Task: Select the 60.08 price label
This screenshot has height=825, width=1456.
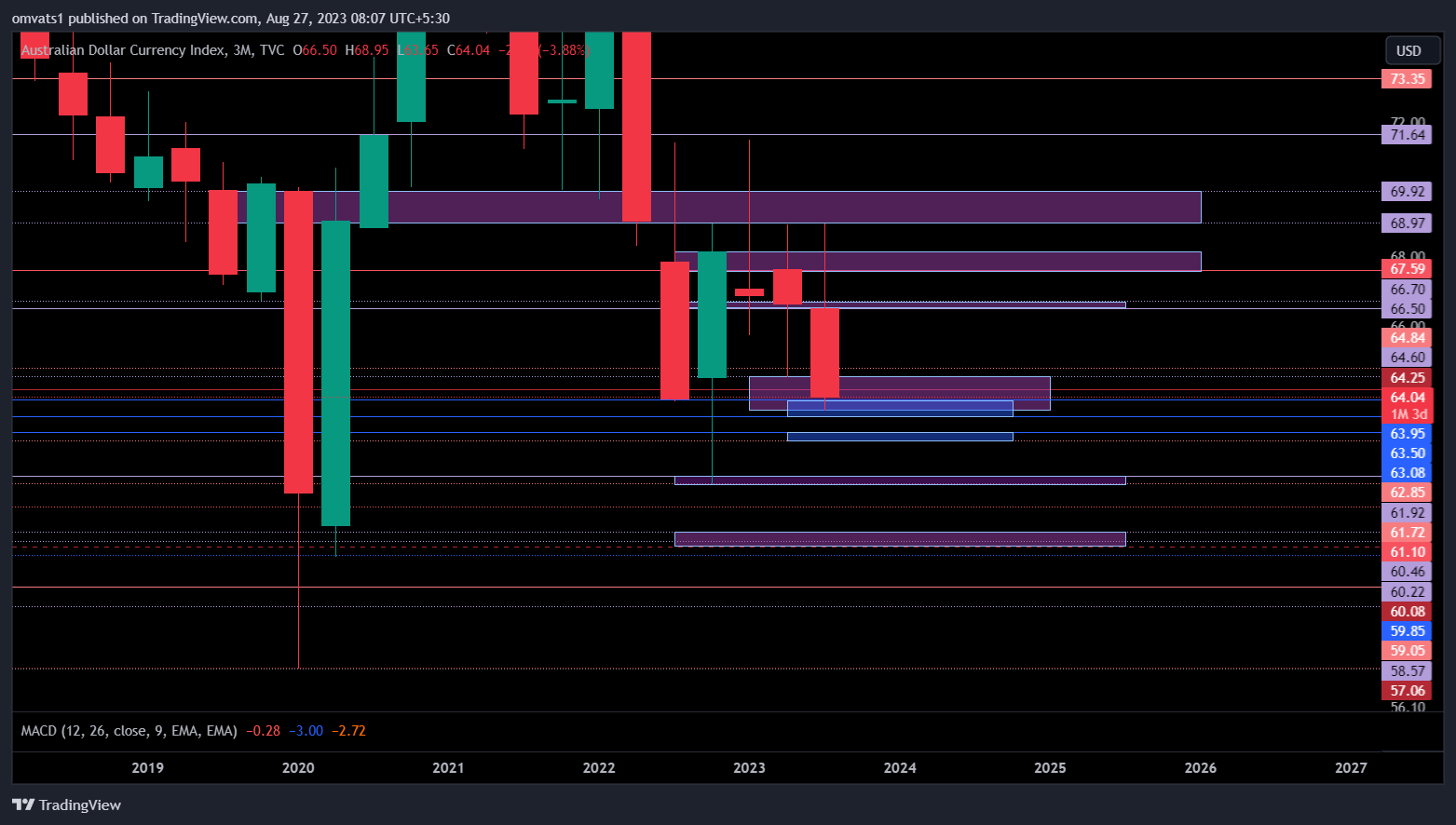Action: coord(1407,612)
